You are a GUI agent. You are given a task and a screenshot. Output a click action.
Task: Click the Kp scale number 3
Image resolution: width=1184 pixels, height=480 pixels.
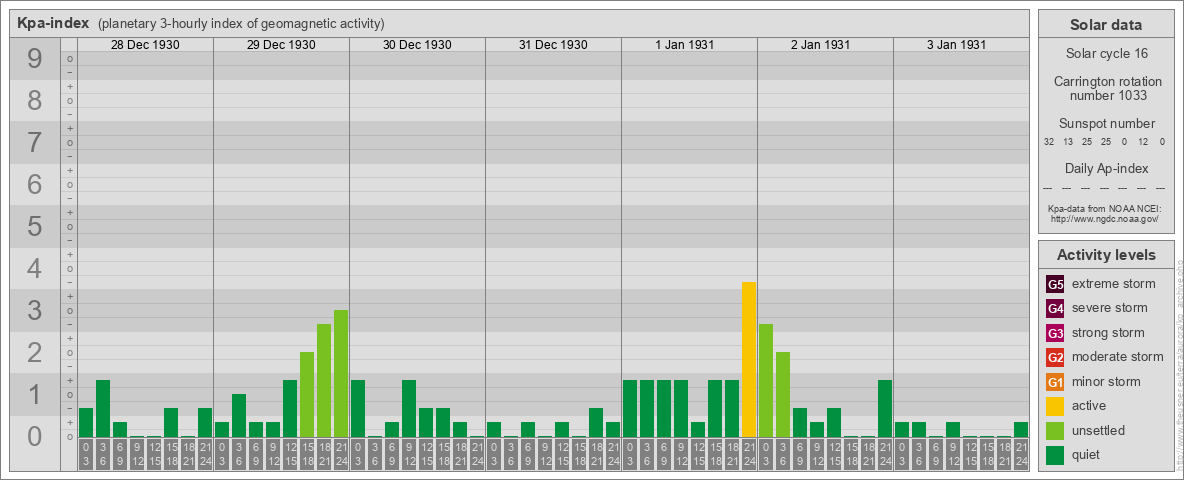(35, 310)
